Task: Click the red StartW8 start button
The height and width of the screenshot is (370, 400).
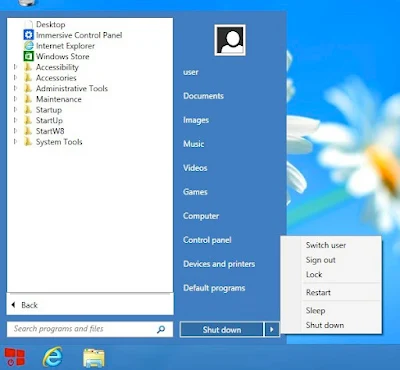Action: coord(15,357)
